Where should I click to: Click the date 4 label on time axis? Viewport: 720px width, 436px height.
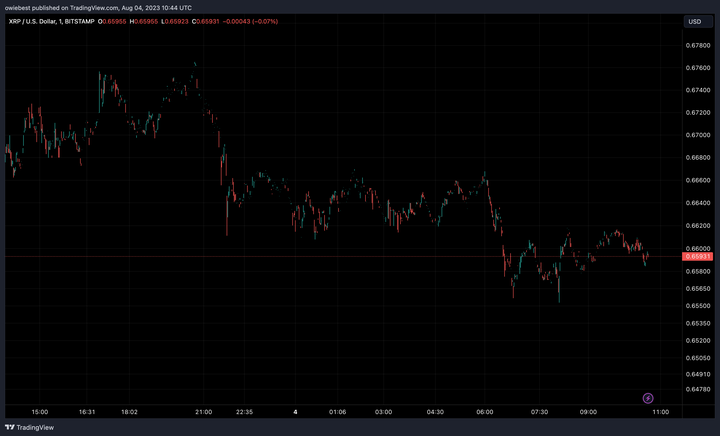pos(295,412)
